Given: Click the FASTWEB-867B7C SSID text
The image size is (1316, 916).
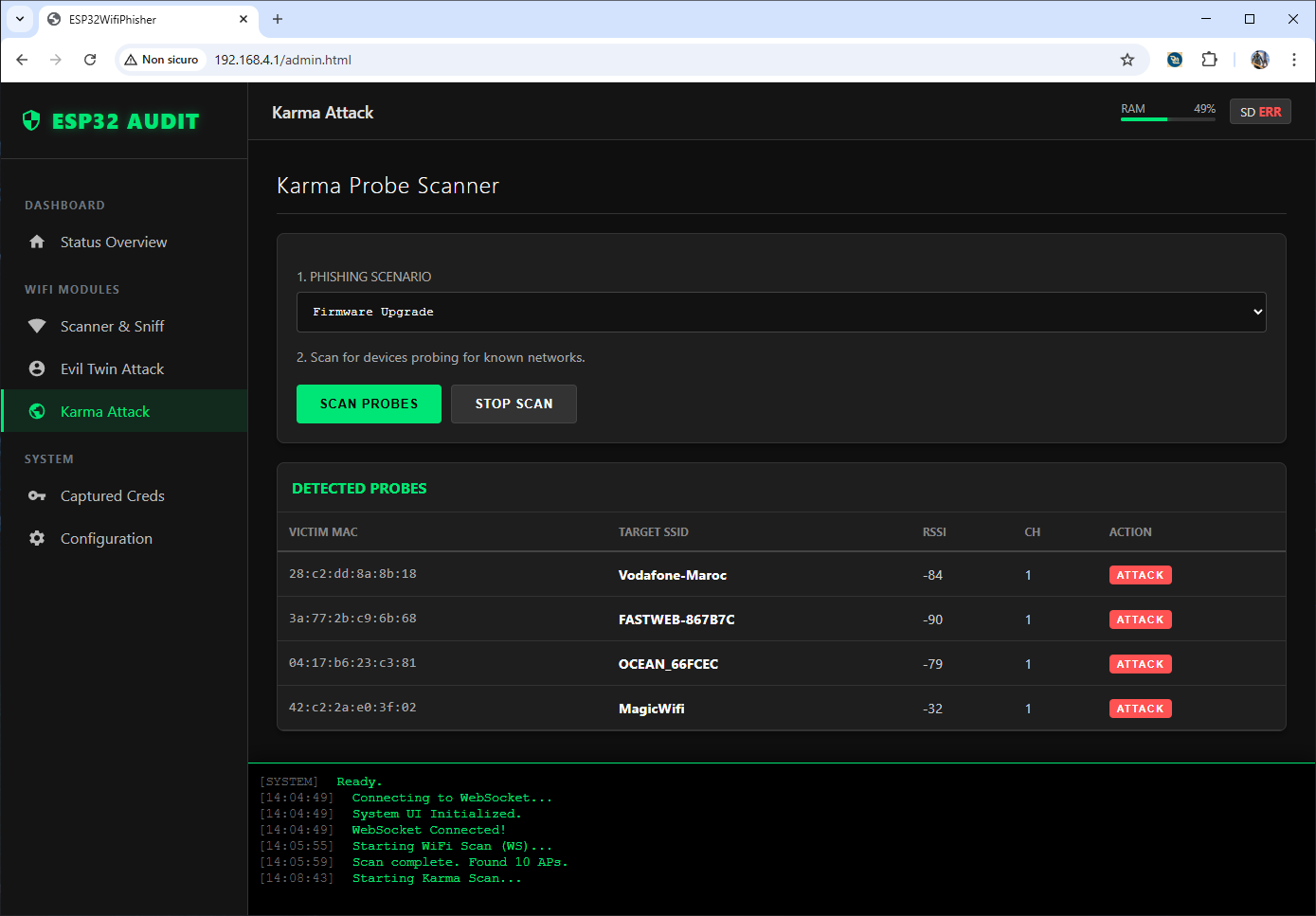Looking at the screenshot, I should [x=676, y=620].
